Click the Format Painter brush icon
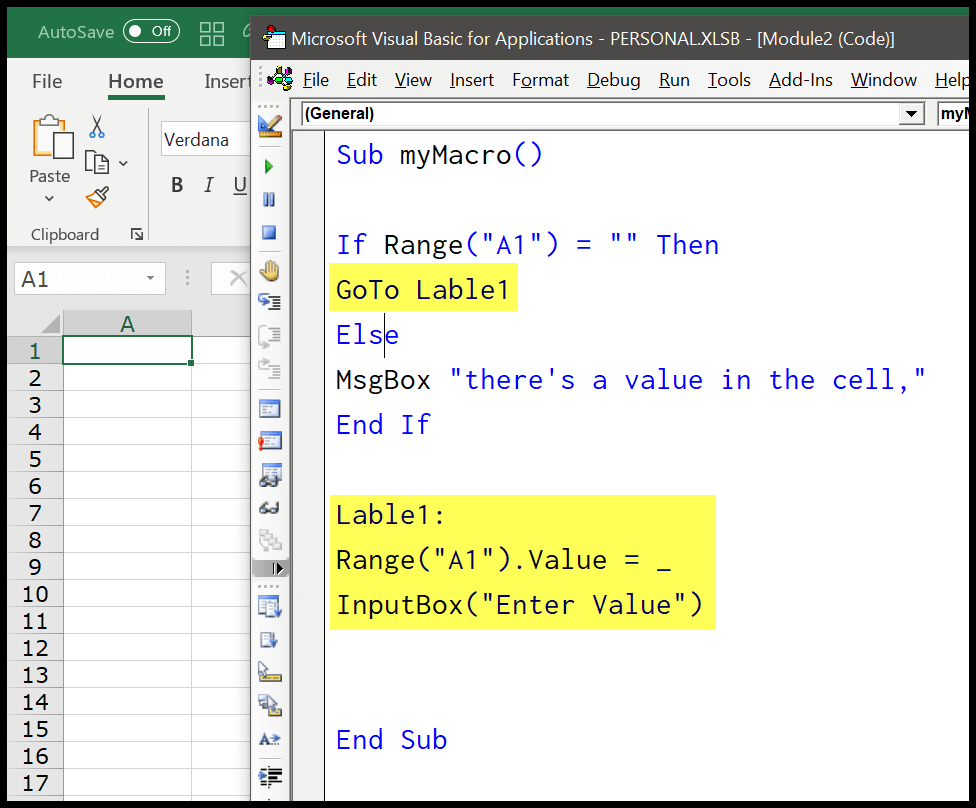This screenshot has height=808, width=976. point(97,197)
